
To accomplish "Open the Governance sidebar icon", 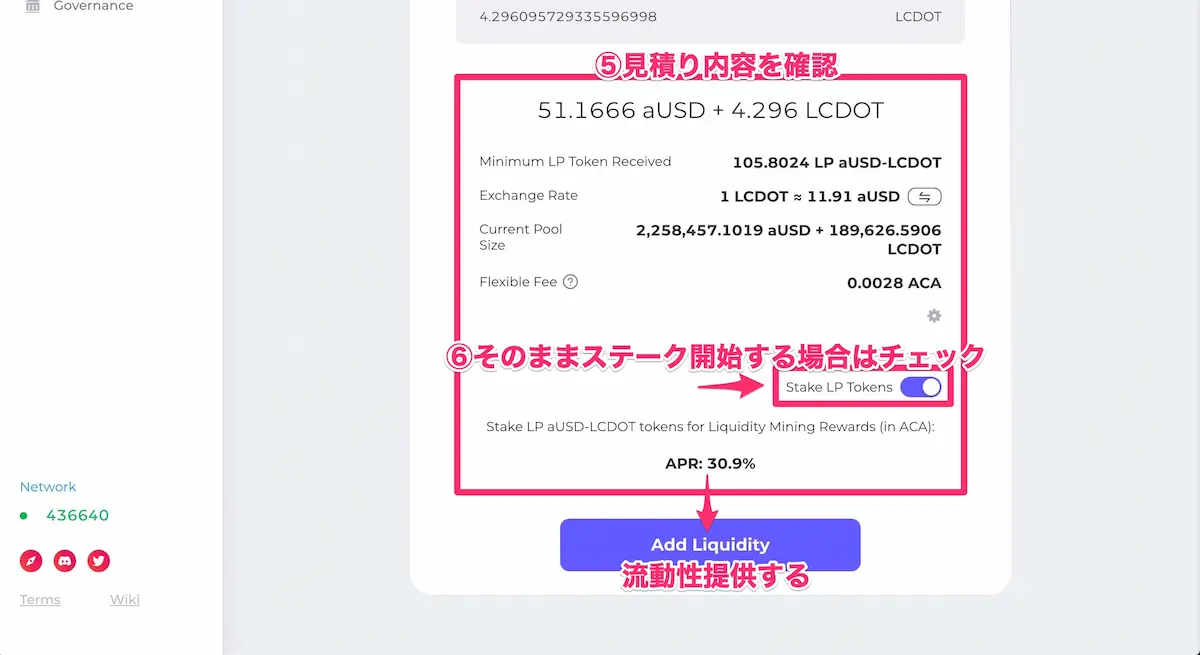I will (33, 6).
